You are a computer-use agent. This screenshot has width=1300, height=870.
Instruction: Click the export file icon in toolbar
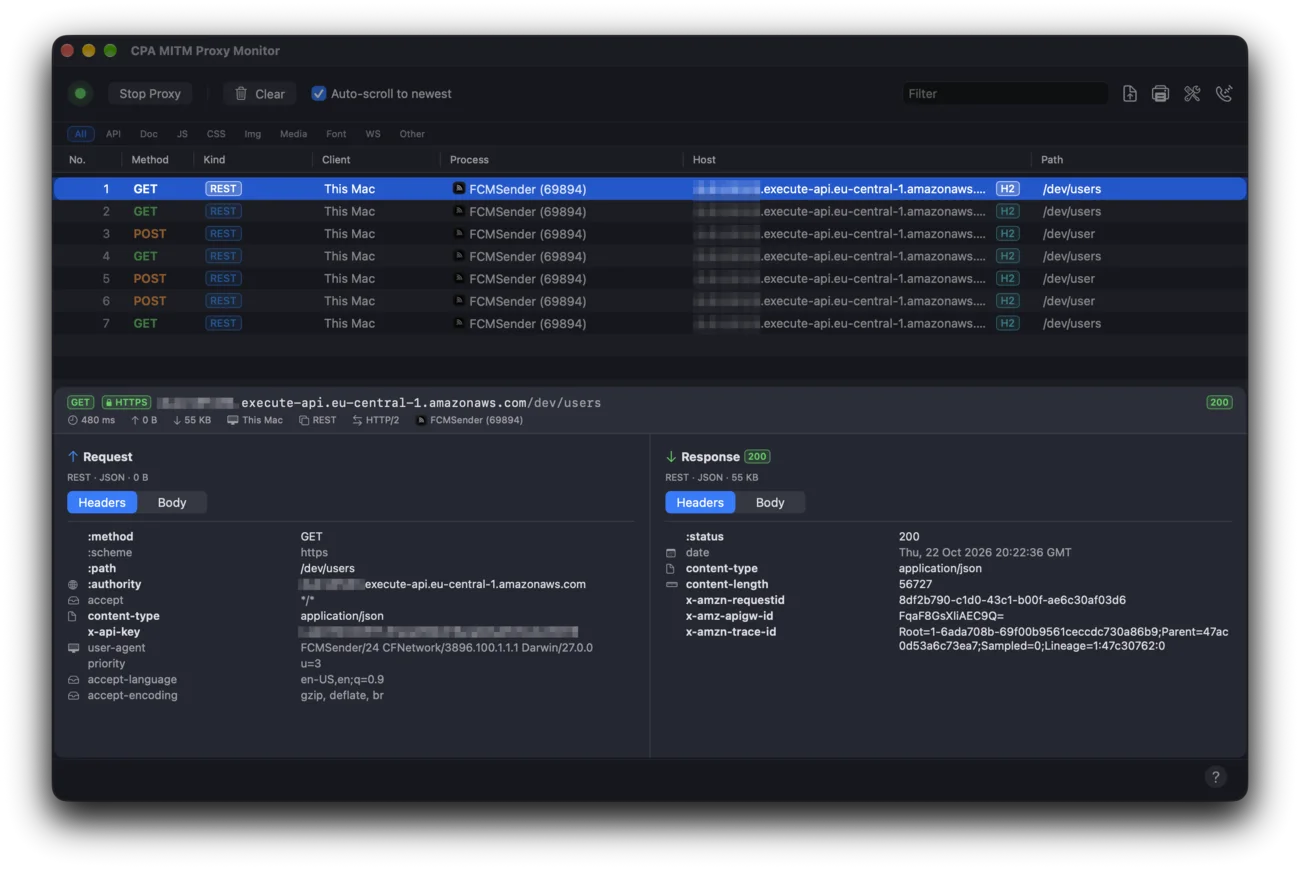pos(1129,94)
